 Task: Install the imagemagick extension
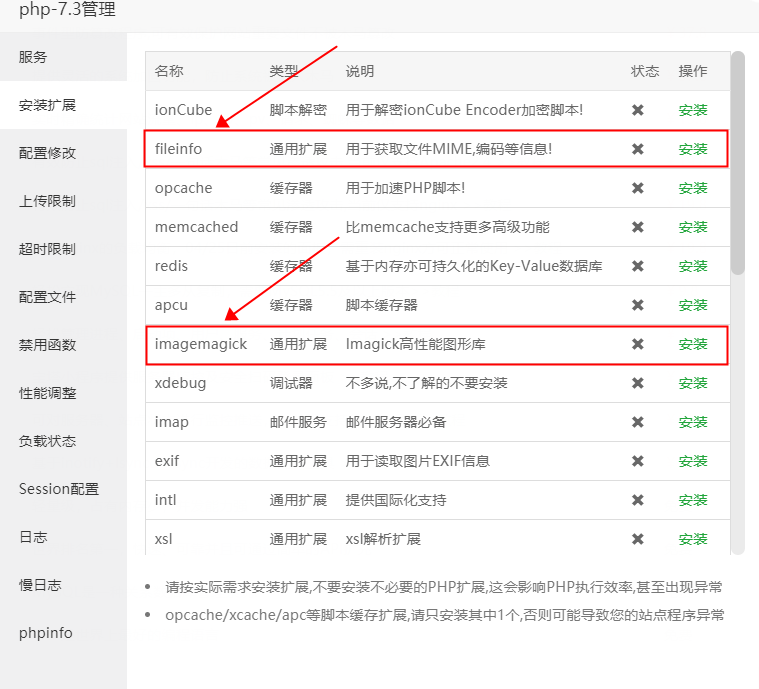click(693, 344)
